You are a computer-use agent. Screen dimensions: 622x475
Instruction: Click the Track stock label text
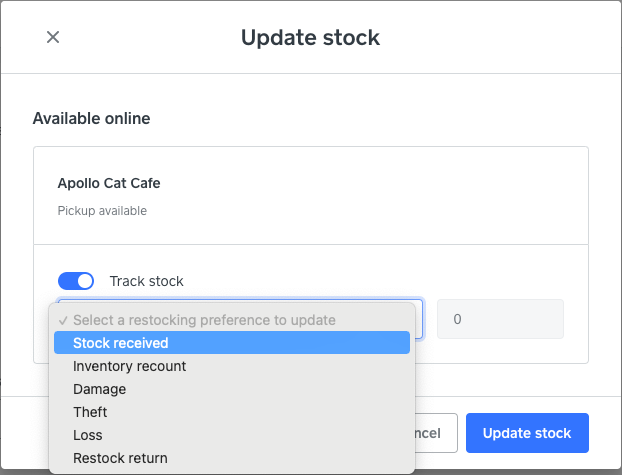(x=147, y=281)
